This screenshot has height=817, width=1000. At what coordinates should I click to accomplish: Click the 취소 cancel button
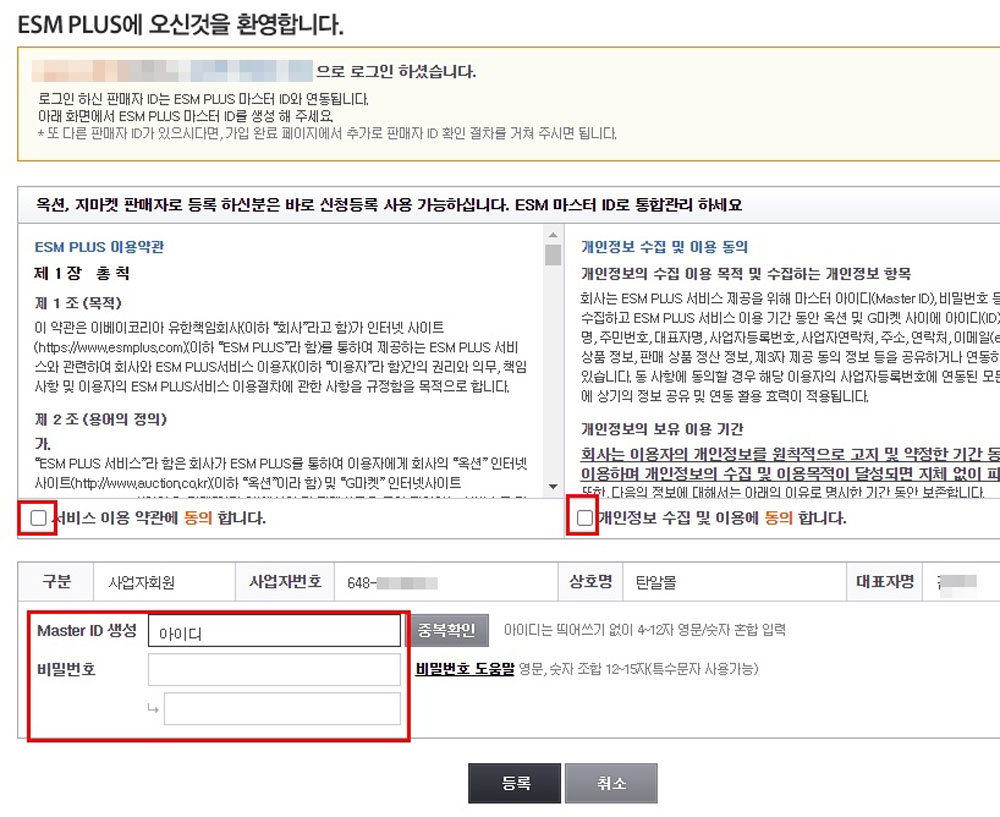pos(611,783)
